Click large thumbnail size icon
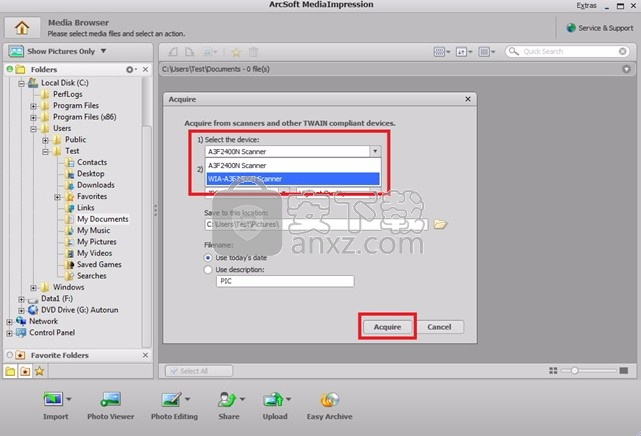The height and width of the screenshot is (436, 641). click(623, 371)
